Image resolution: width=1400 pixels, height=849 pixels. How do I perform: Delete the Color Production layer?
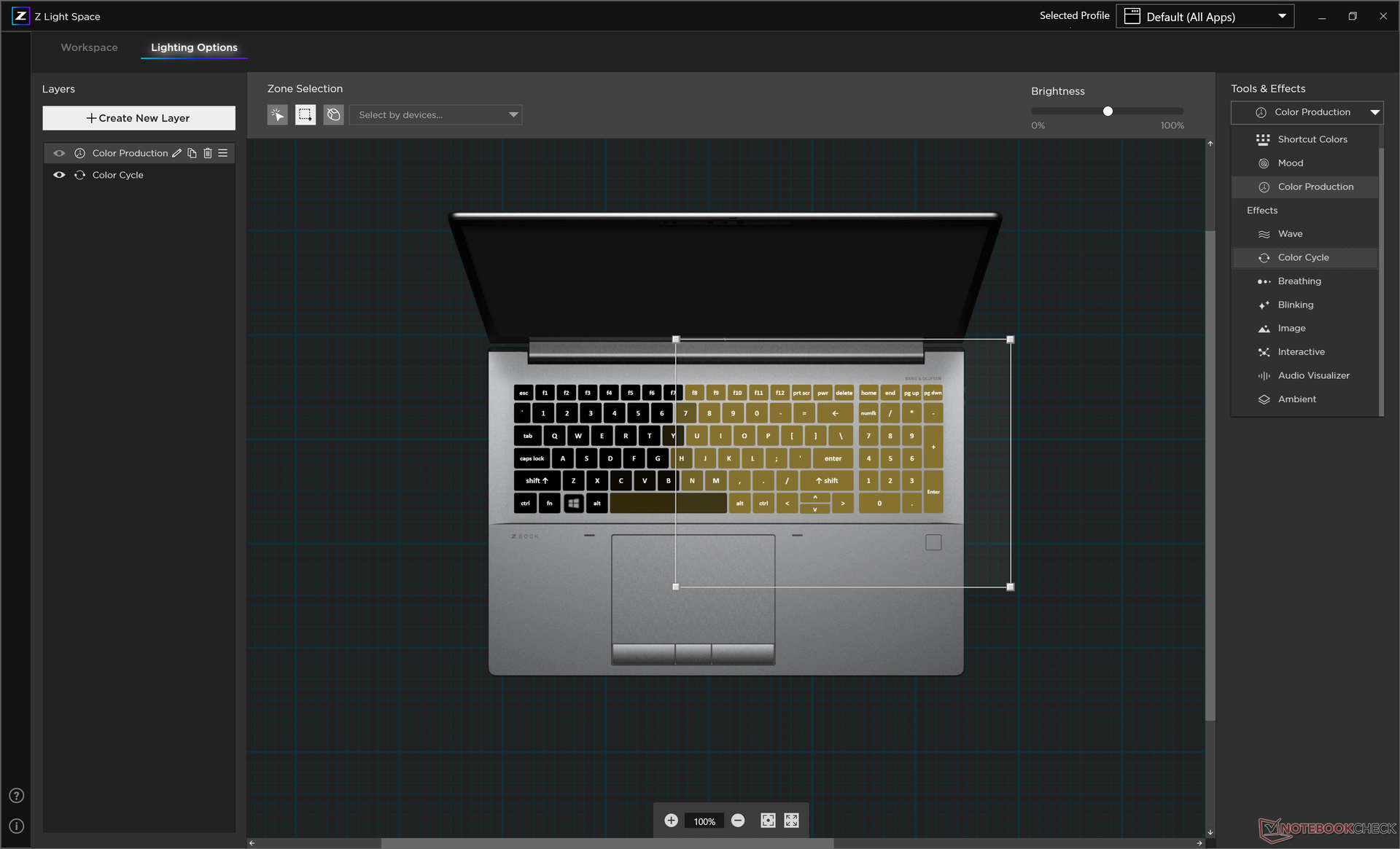click(x=208, y=153)
